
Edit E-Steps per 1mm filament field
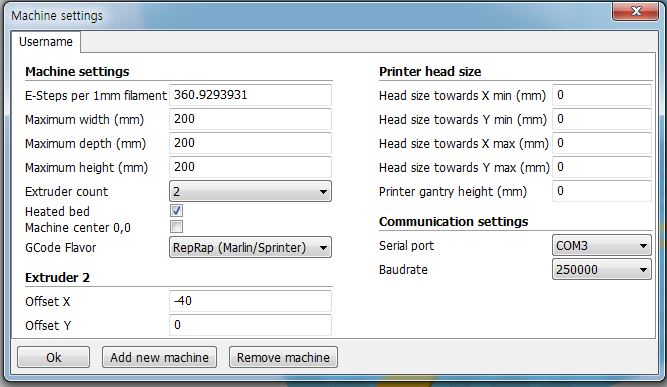coord(250,95)
